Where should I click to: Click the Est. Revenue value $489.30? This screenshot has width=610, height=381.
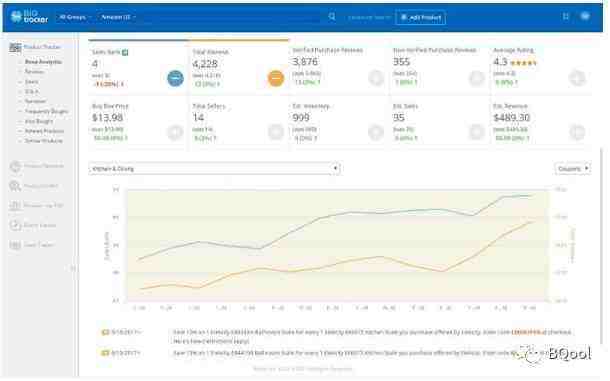point(511,118)
